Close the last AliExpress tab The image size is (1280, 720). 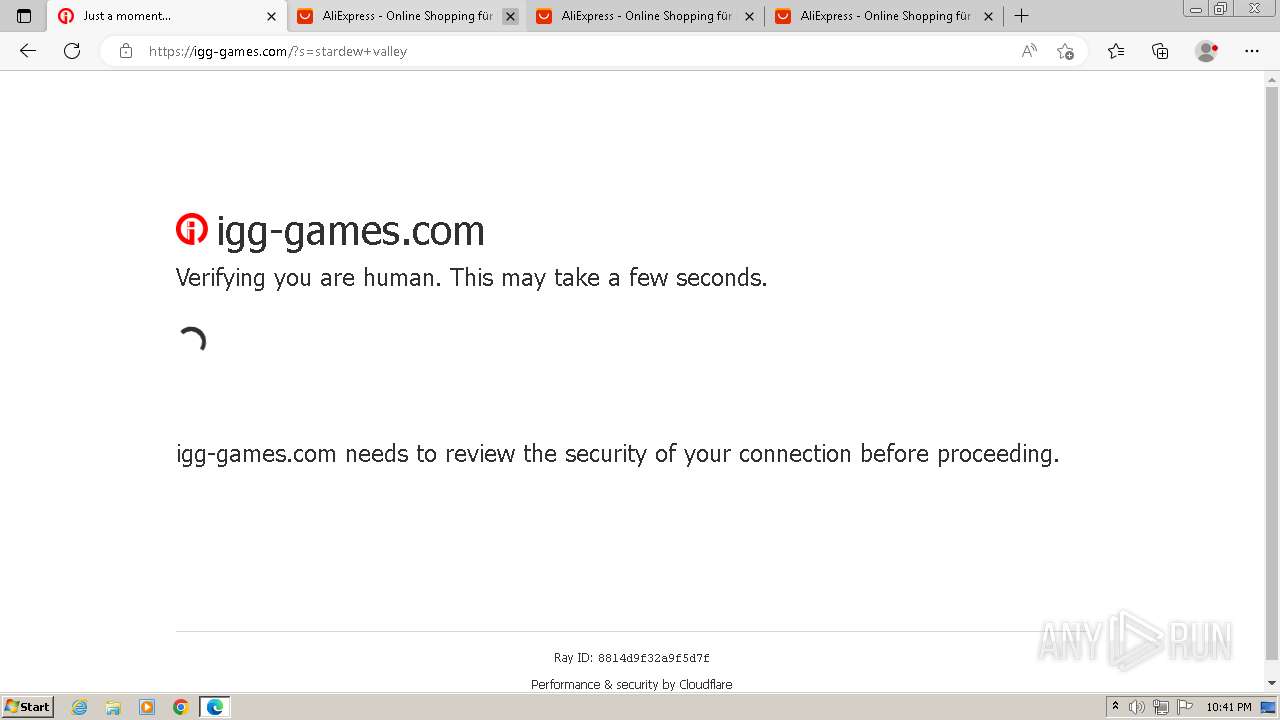coord(988,16)
